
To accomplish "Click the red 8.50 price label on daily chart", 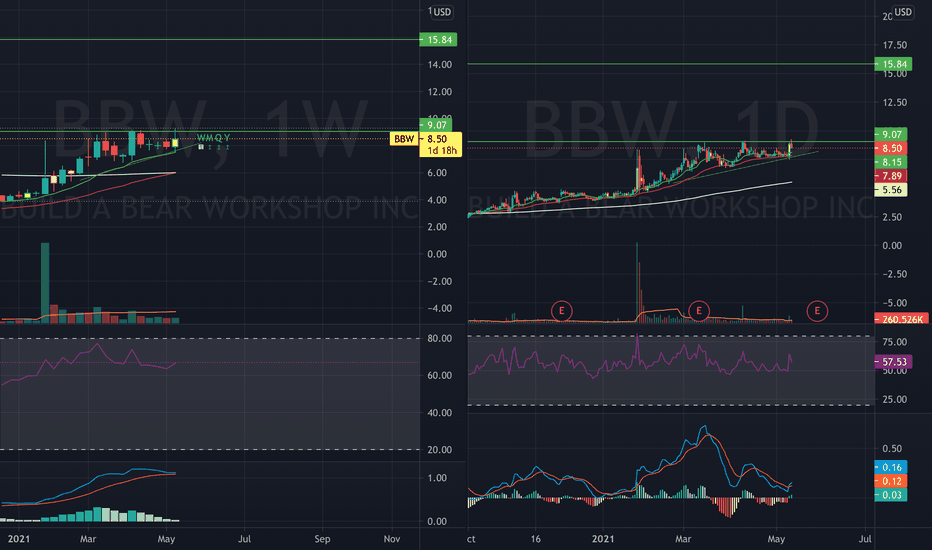I will (x=891, y=149).
